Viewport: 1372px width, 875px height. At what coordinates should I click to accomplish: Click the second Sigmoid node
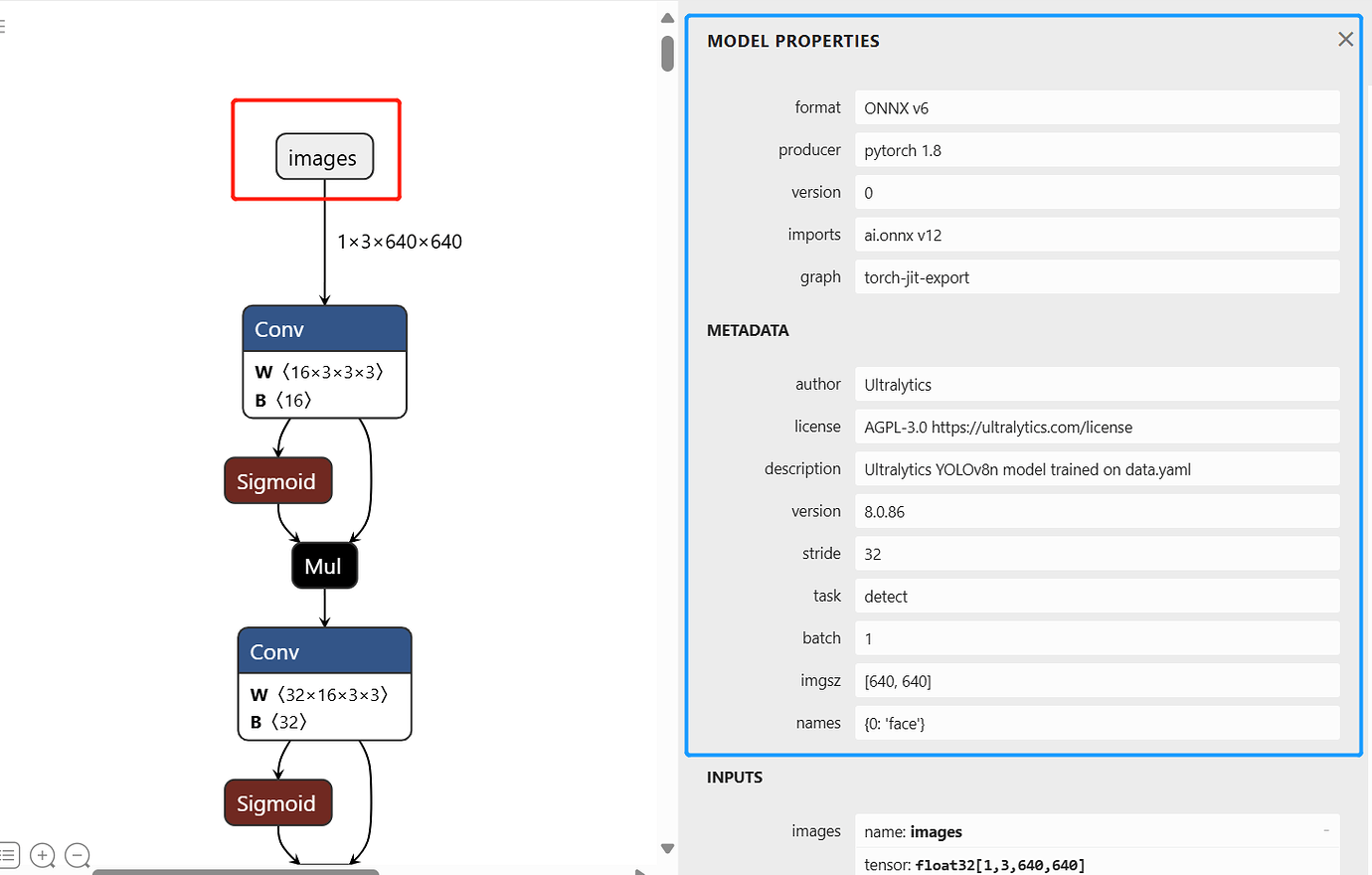277,803
